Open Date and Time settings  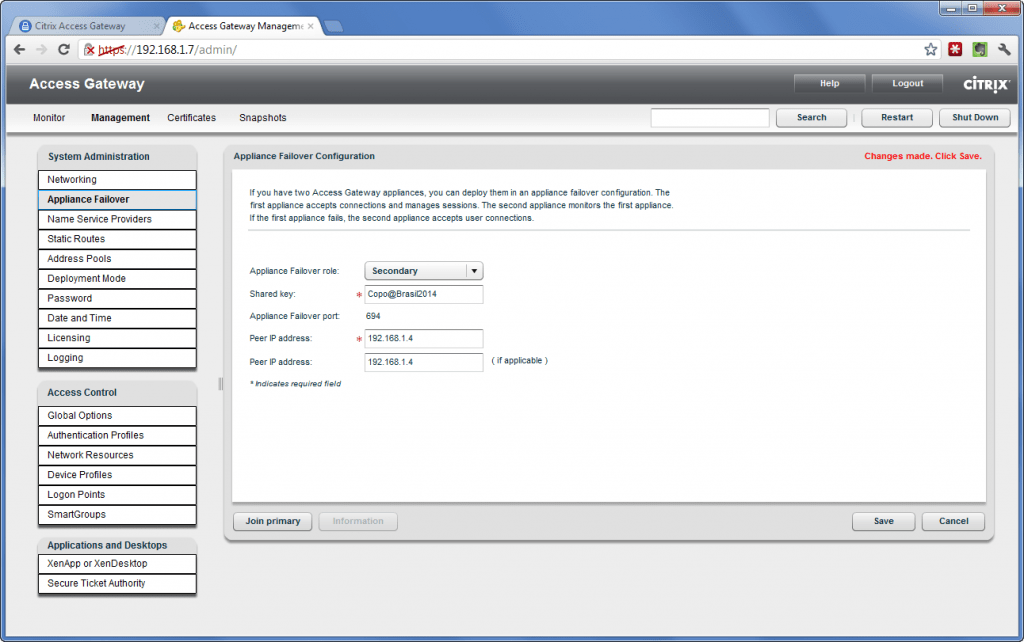pos(117,318)
